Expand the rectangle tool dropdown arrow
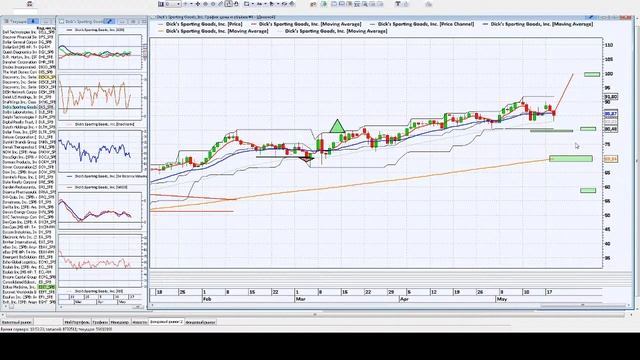This screenshot has width=640, height=360. point(252,4)
